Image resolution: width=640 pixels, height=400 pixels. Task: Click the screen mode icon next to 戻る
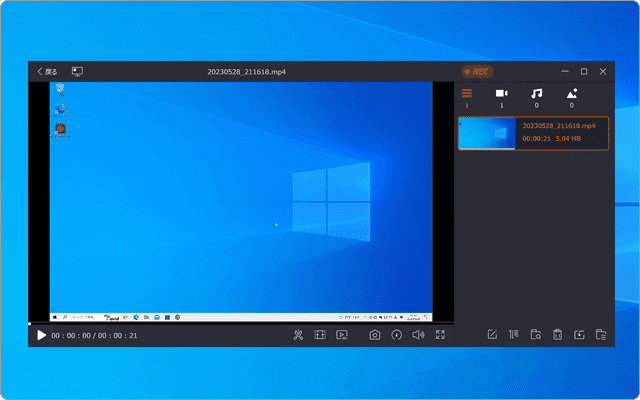tap(78, 72)
